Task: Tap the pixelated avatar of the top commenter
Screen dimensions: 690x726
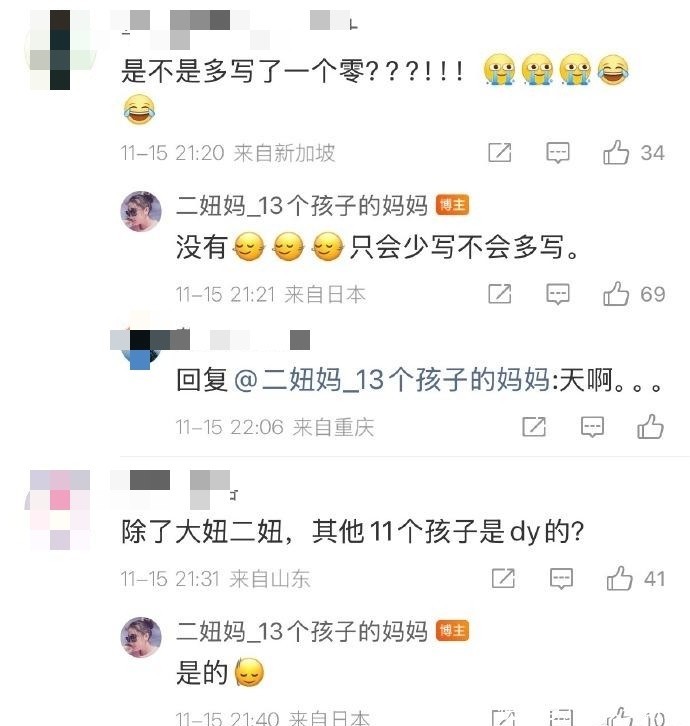Action: pos(60,50)
